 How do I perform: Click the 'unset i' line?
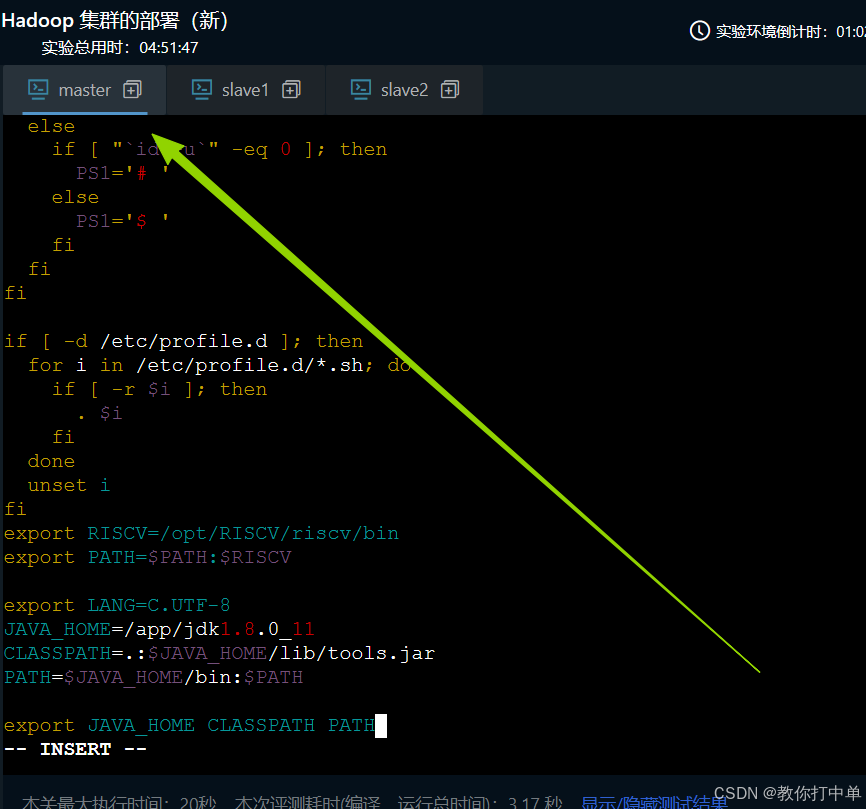point(69,485)
